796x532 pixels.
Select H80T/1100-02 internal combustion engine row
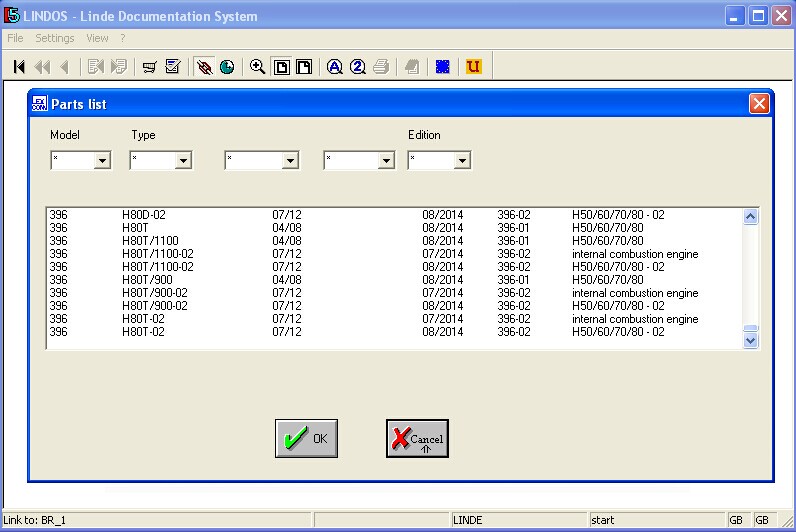coord(394,254)
